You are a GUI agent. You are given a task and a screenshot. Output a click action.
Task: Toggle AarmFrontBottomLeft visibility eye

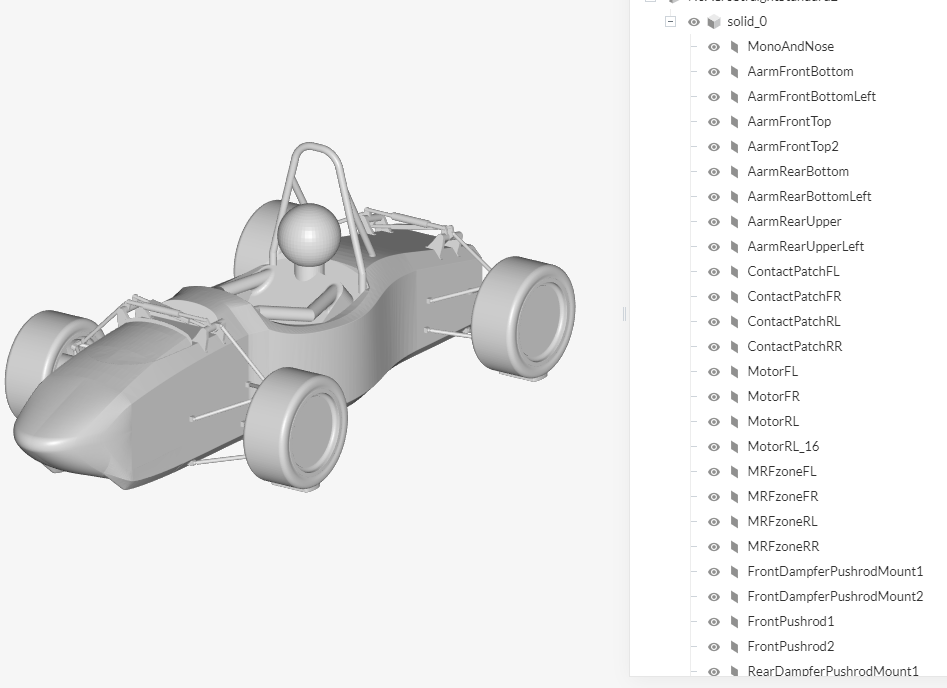(714, 97)
